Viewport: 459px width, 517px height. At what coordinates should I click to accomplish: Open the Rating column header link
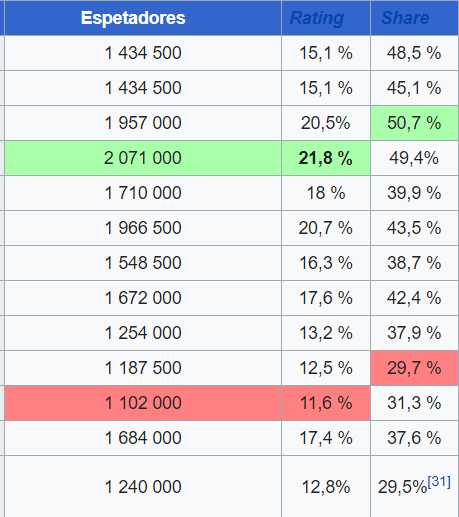[x=317, y=18]
